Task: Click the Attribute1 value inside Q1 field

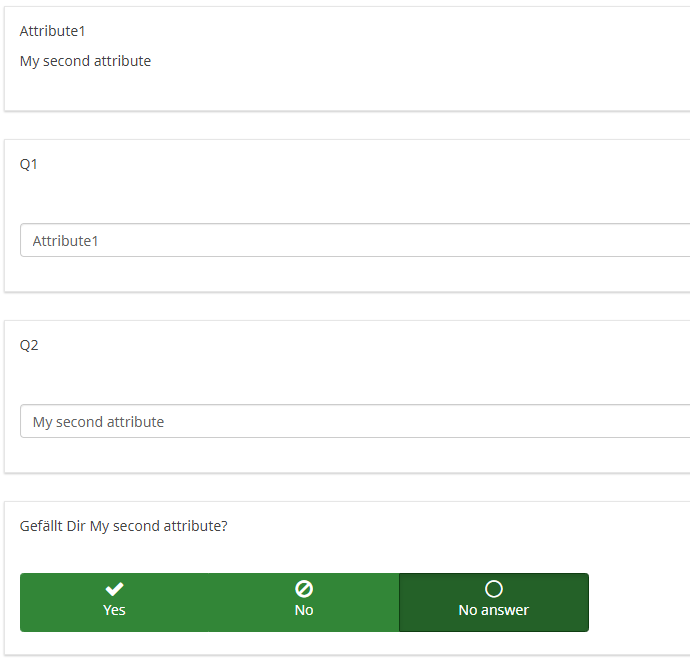Action: click(x=65, y=241)
